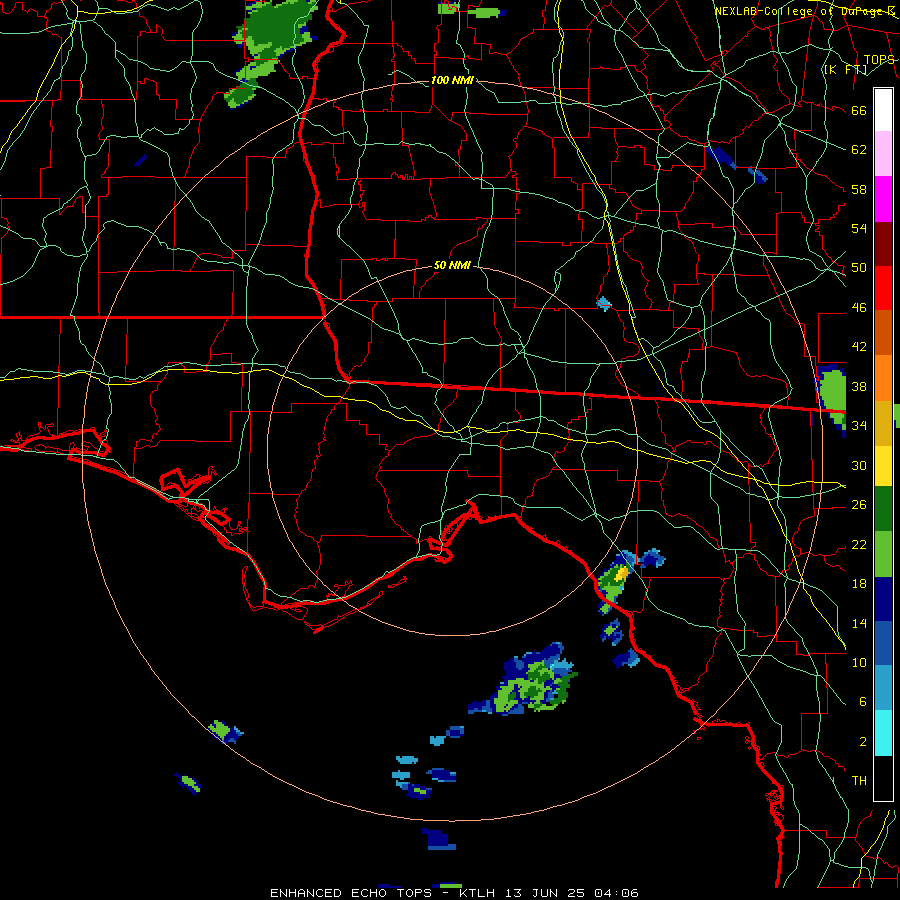Click the 22 value on the color scale
Image resolution: width=900 pixels, height=900 pixels.
pyautogui.click(x=859, y=544)
